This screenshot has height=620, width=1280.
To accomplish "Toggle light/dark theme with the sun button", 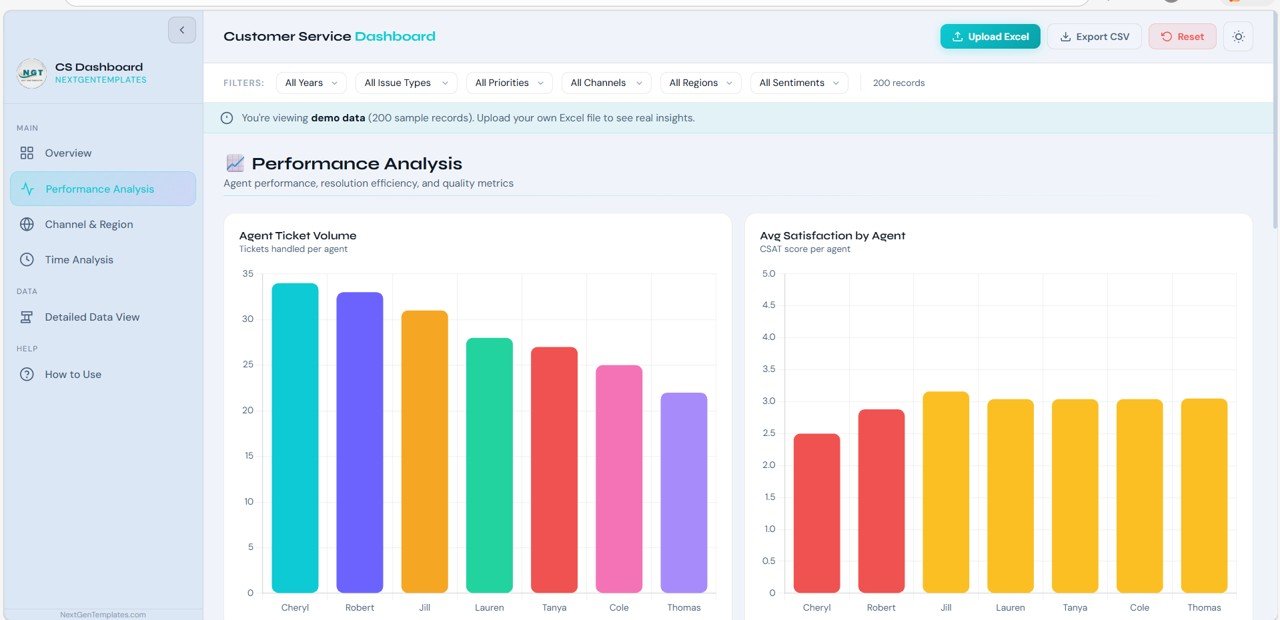I will 1238,37.
